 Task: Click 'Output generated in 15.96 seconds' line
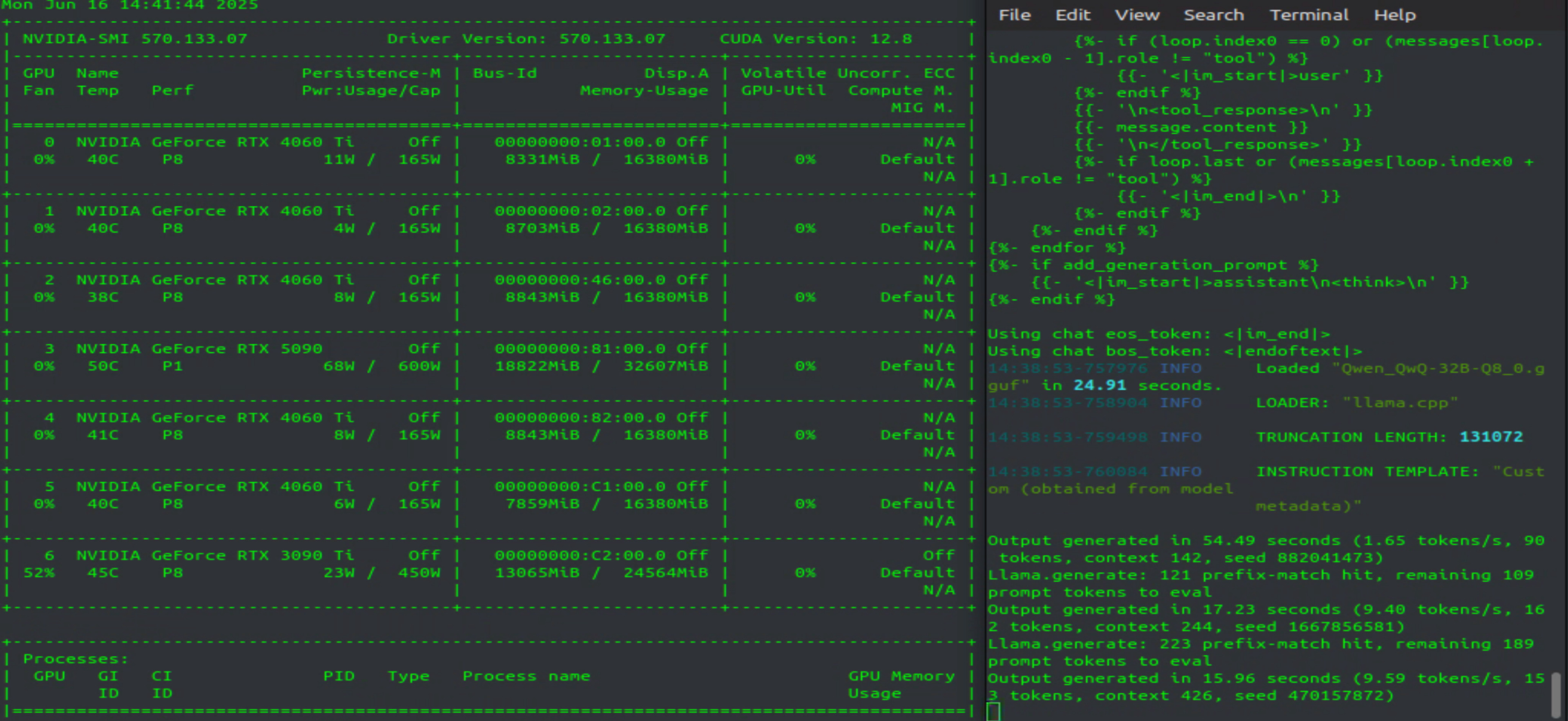(x=1266, y=686)
